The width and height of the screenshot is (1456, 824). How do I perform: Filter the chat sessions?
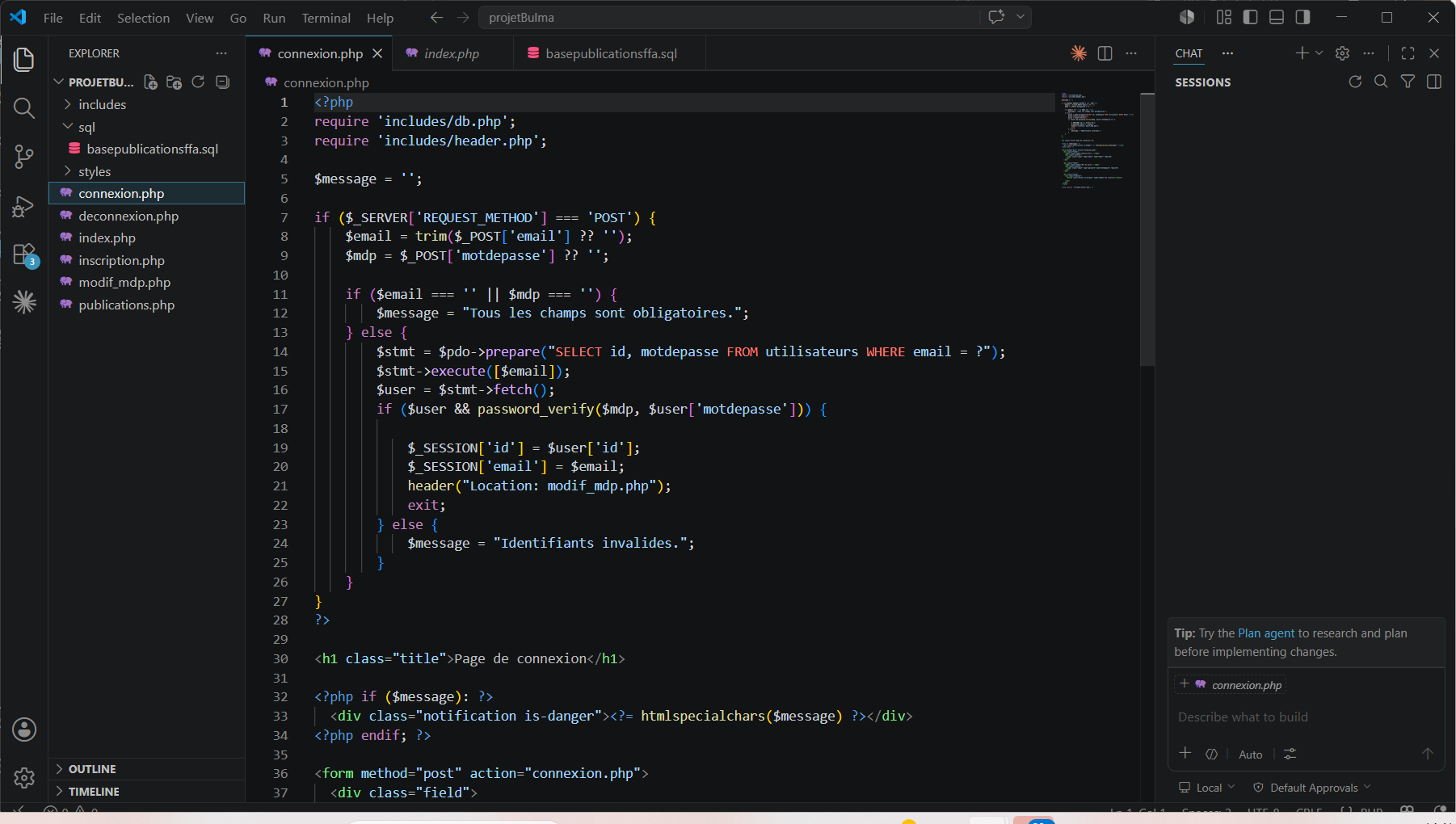(1408, 82)
